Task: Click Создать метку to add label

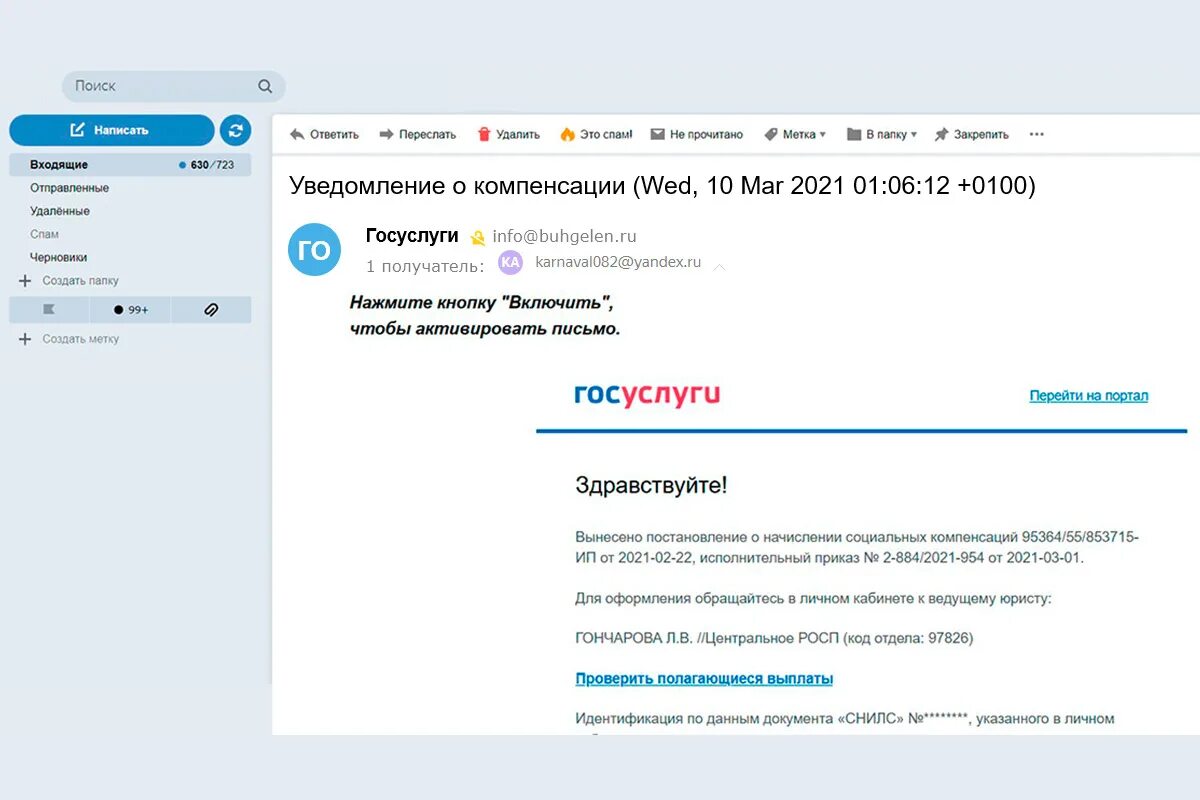Action: 69,339
